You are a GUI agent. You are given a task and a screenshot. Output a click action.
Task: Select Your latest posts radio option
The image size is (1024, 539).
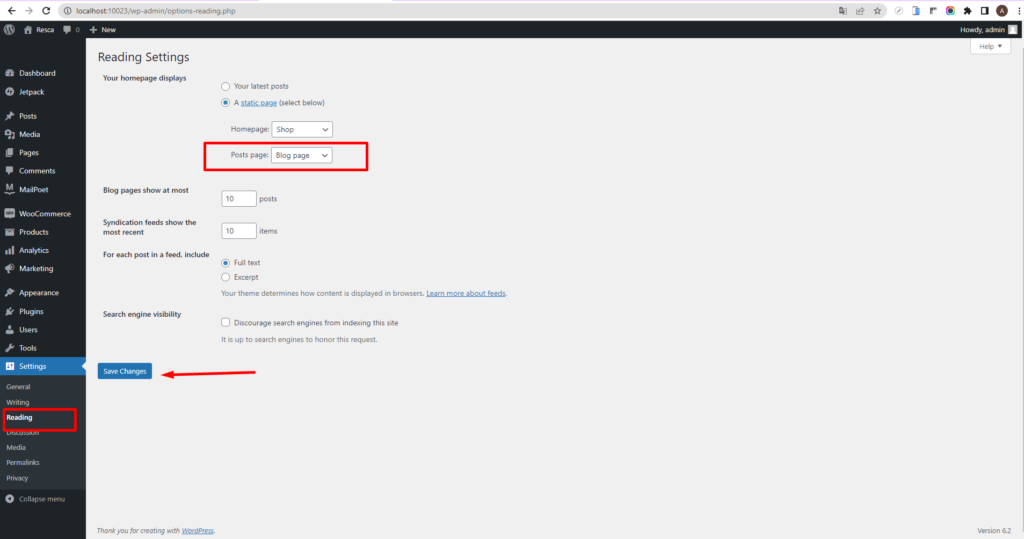point(225,86)
